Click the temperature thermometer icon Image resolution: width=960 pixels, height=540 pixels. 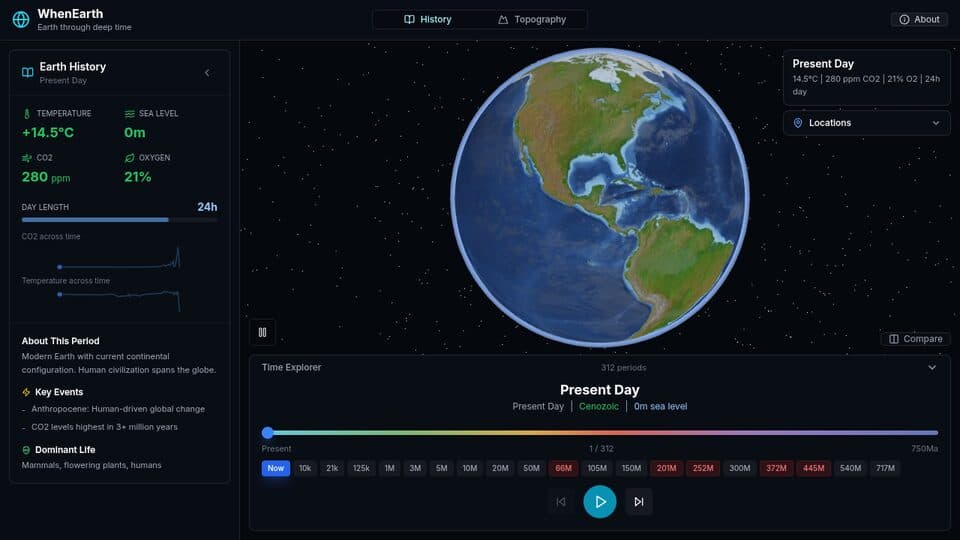coord(26,114)
